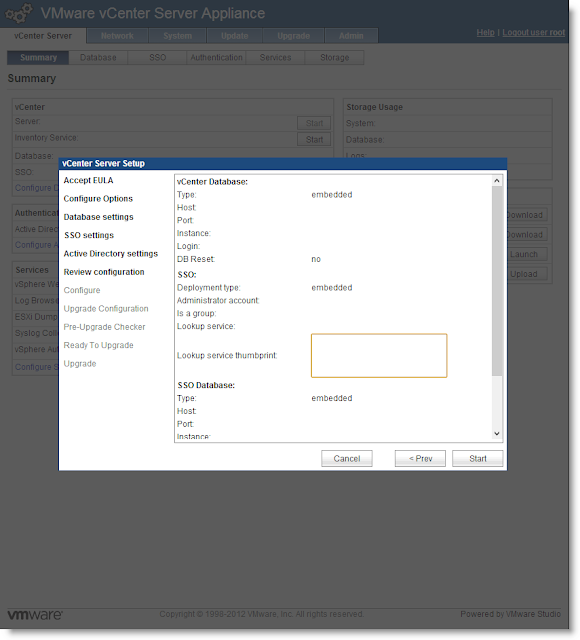The image size is (580, 640).
Task: Select the Ready To Upgrade wizard step
Action: click(98, 345)
